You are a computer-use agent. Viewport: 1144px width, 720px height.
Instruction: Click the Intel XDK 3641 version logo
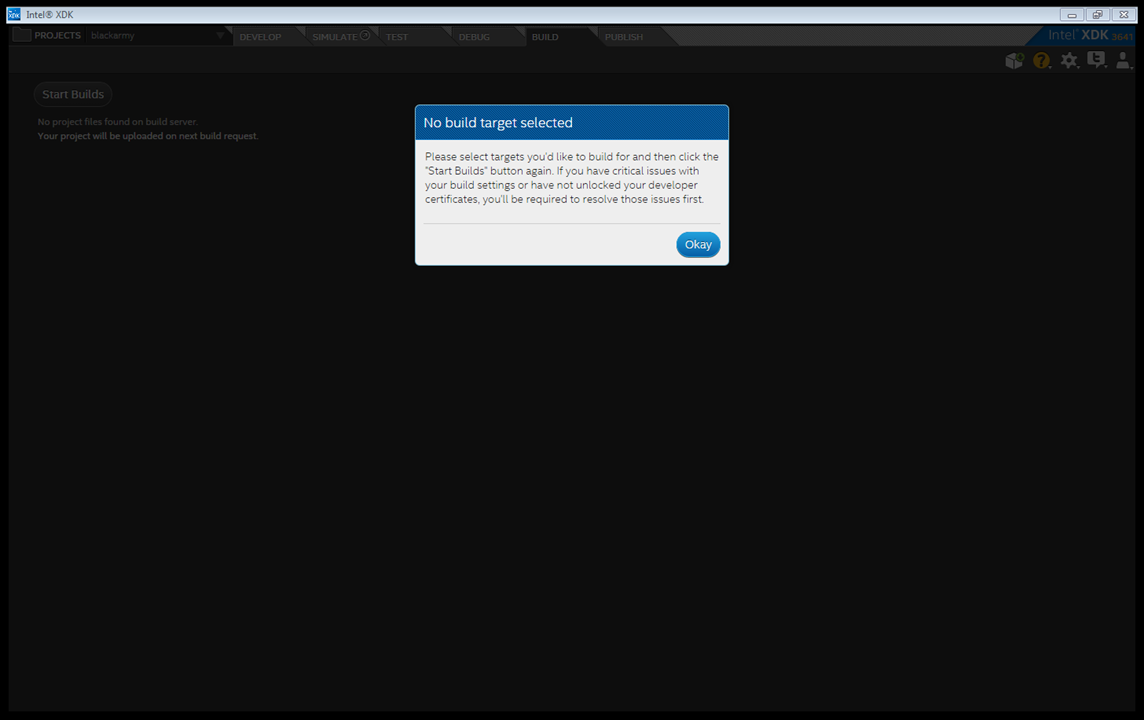[x=1090, y=35]
